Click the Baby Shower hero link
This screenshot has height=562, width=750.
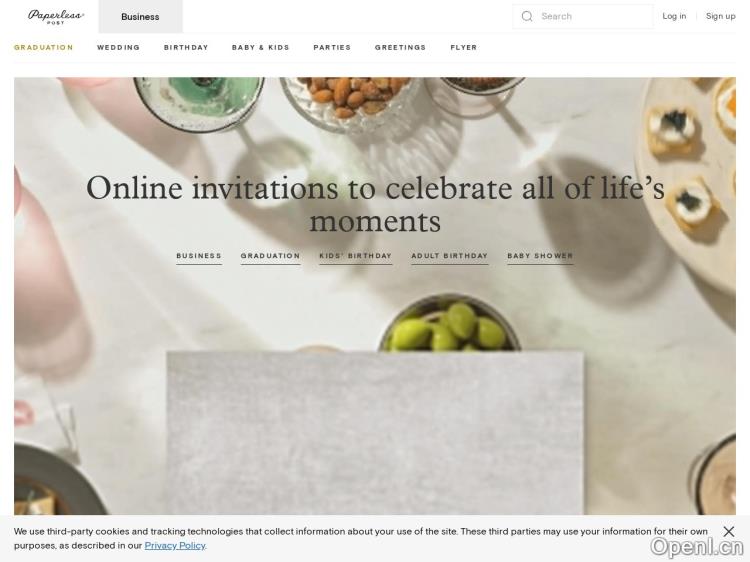540,256
